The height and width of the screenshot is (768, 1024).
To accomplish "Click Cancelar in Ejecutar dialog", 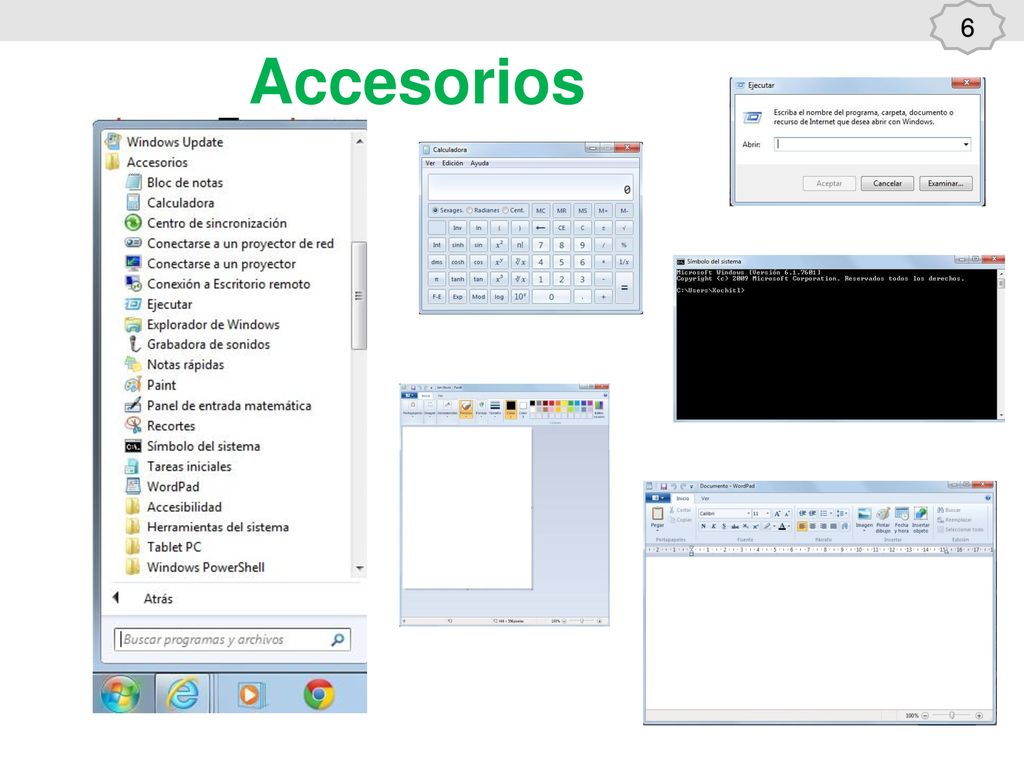I will (888, 184).
